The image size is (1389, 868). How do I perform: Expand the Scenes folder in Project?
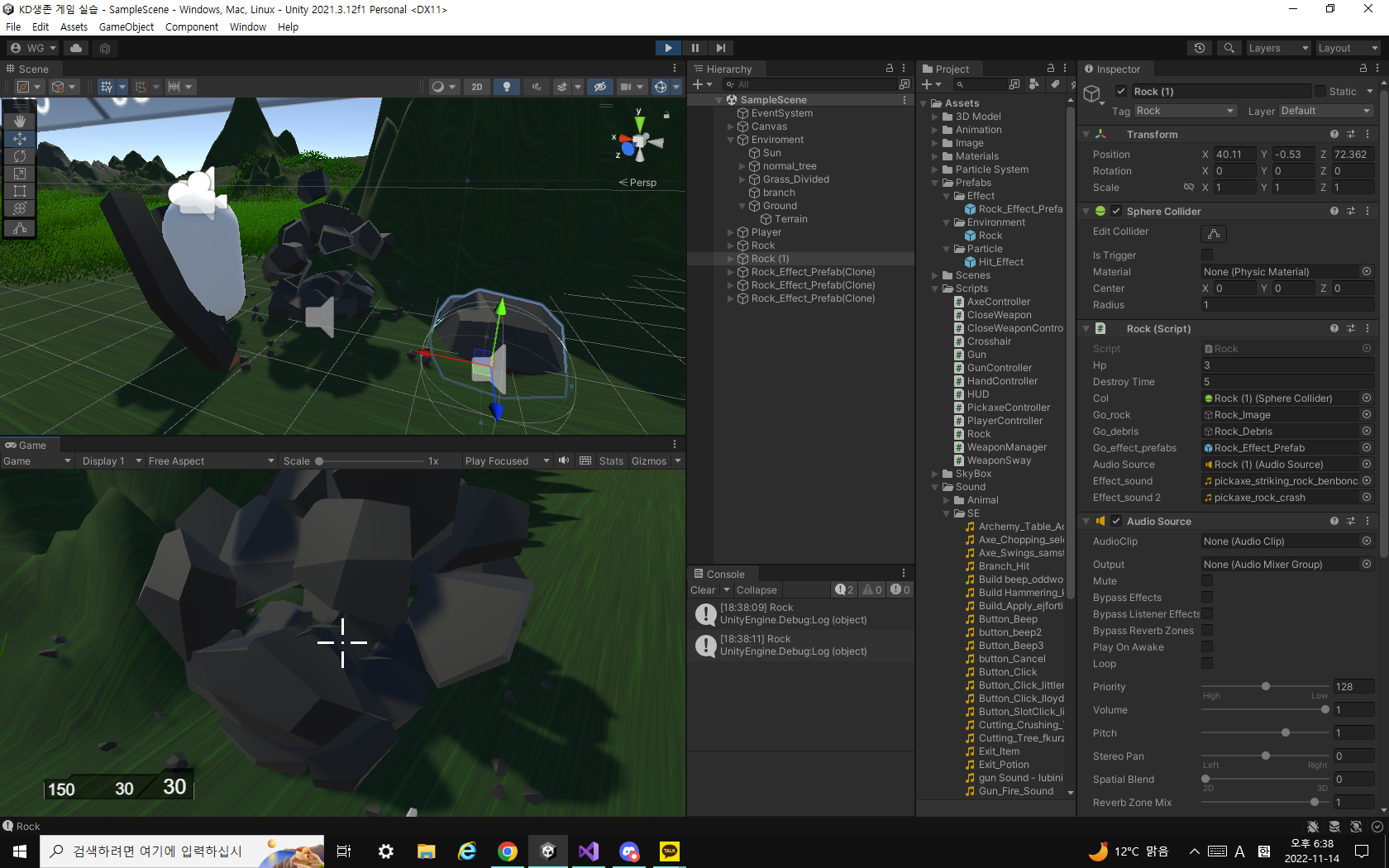(x=935, y=275)
